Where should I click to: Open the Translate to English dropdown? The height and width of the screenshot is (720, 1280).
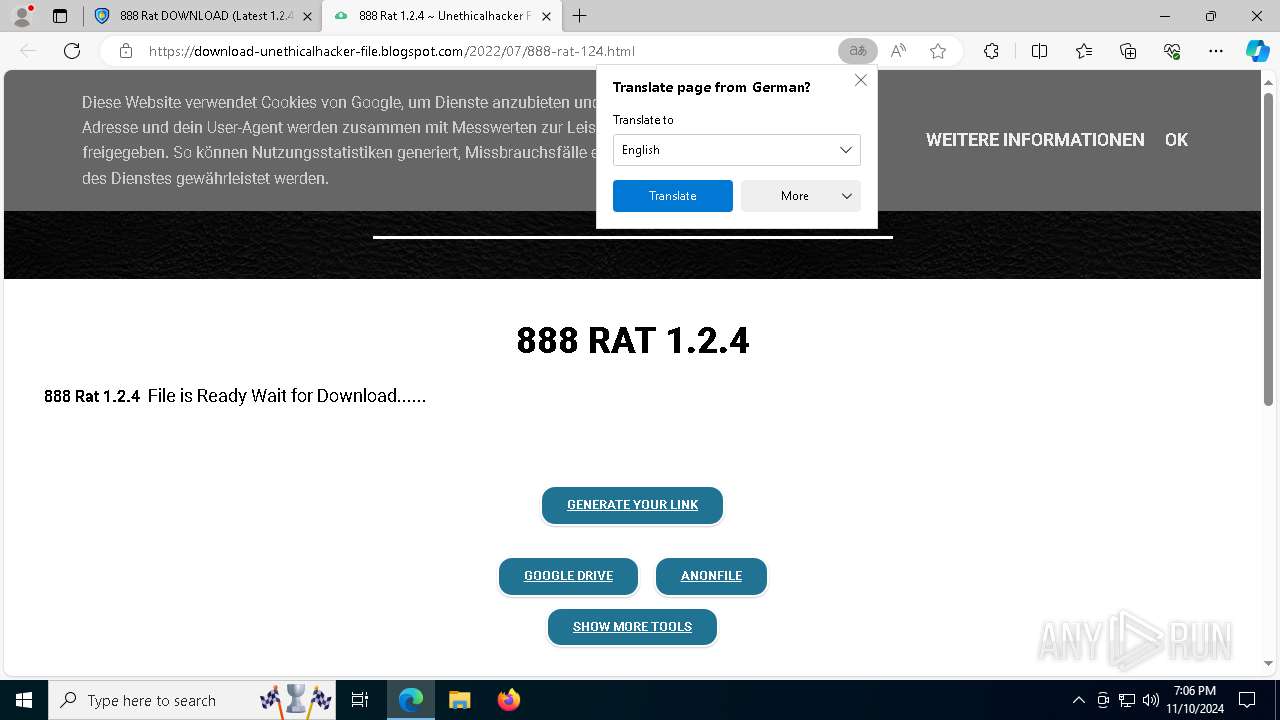click(x=736, y=150)
